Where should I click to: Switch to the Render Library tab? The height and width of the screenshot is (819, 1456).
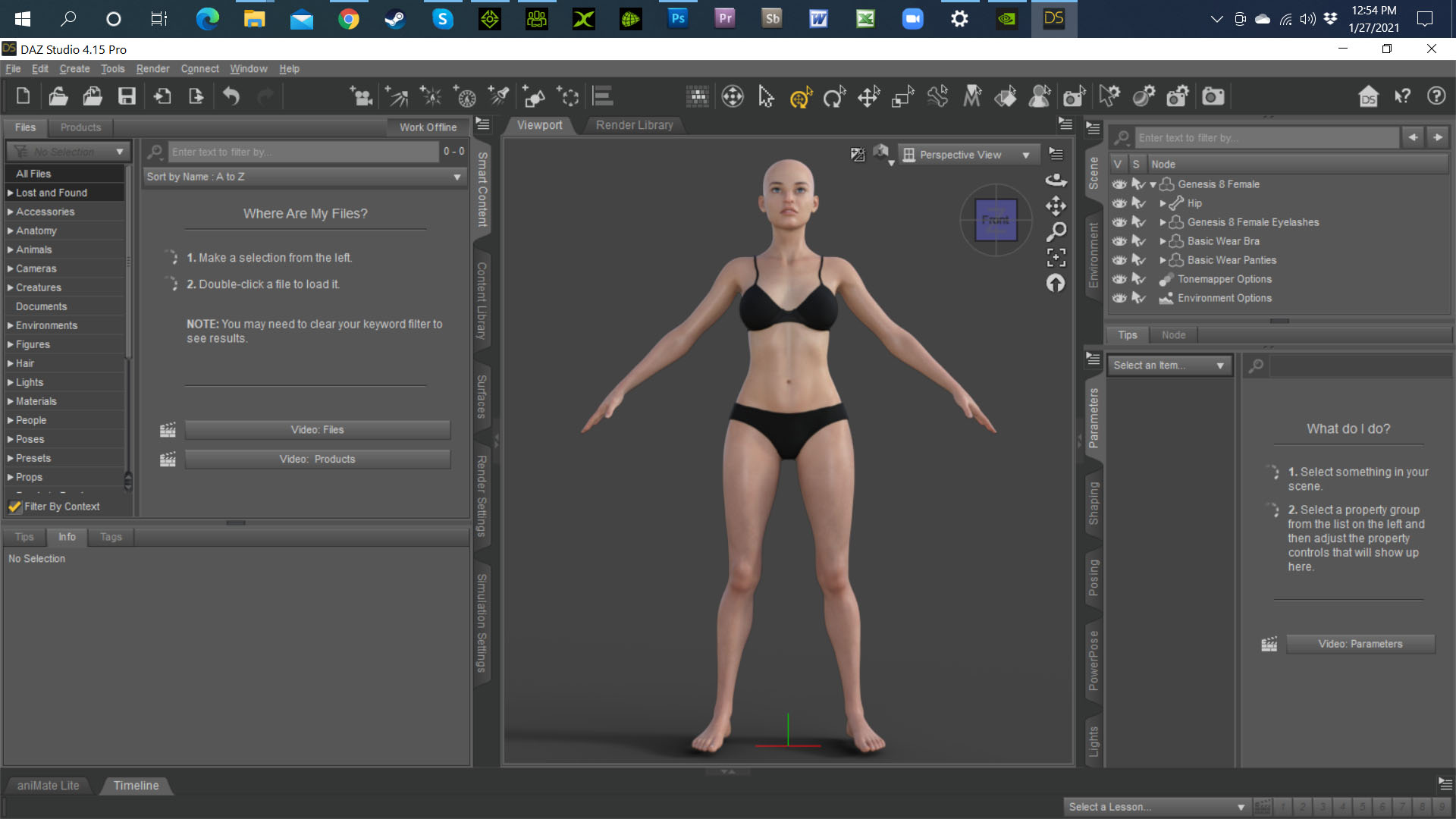click(x=634, y=125)
